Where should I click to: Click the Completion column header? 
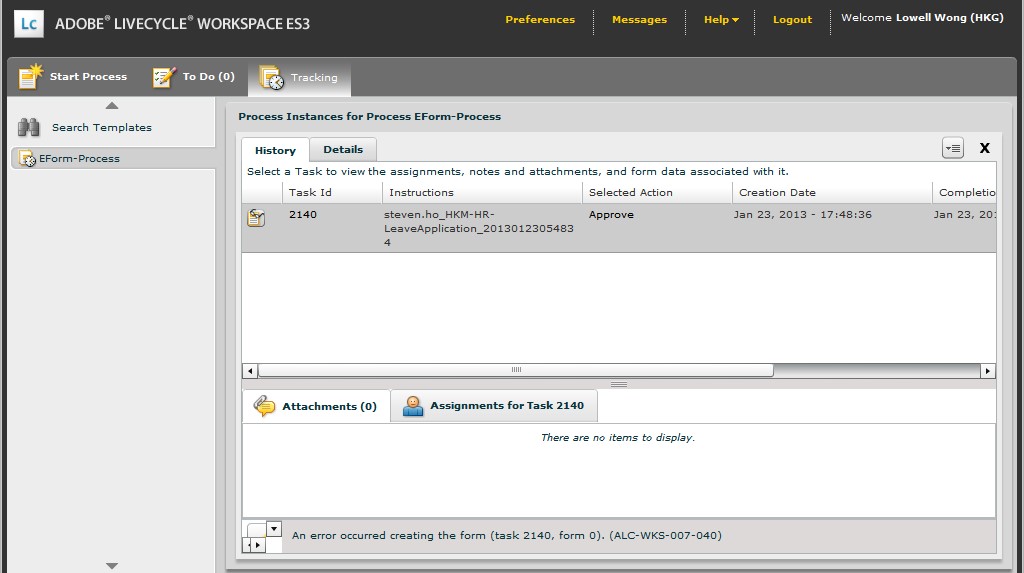(965, 193)
